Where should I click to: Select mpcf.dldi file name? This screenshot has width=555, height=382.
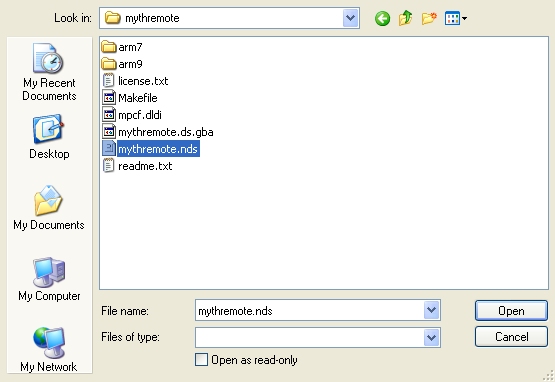pyautogui.click(x=140, y=115)
